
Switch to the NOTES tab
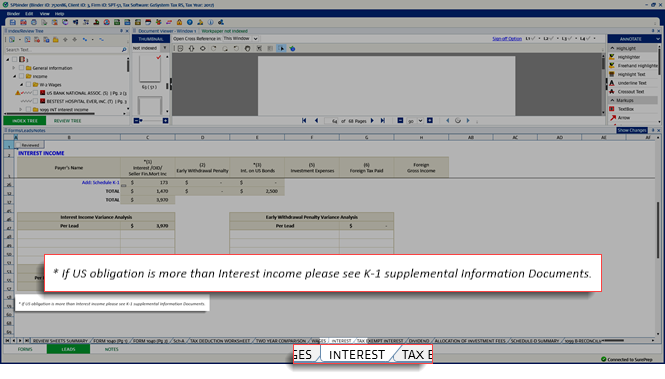click(112, 349)
